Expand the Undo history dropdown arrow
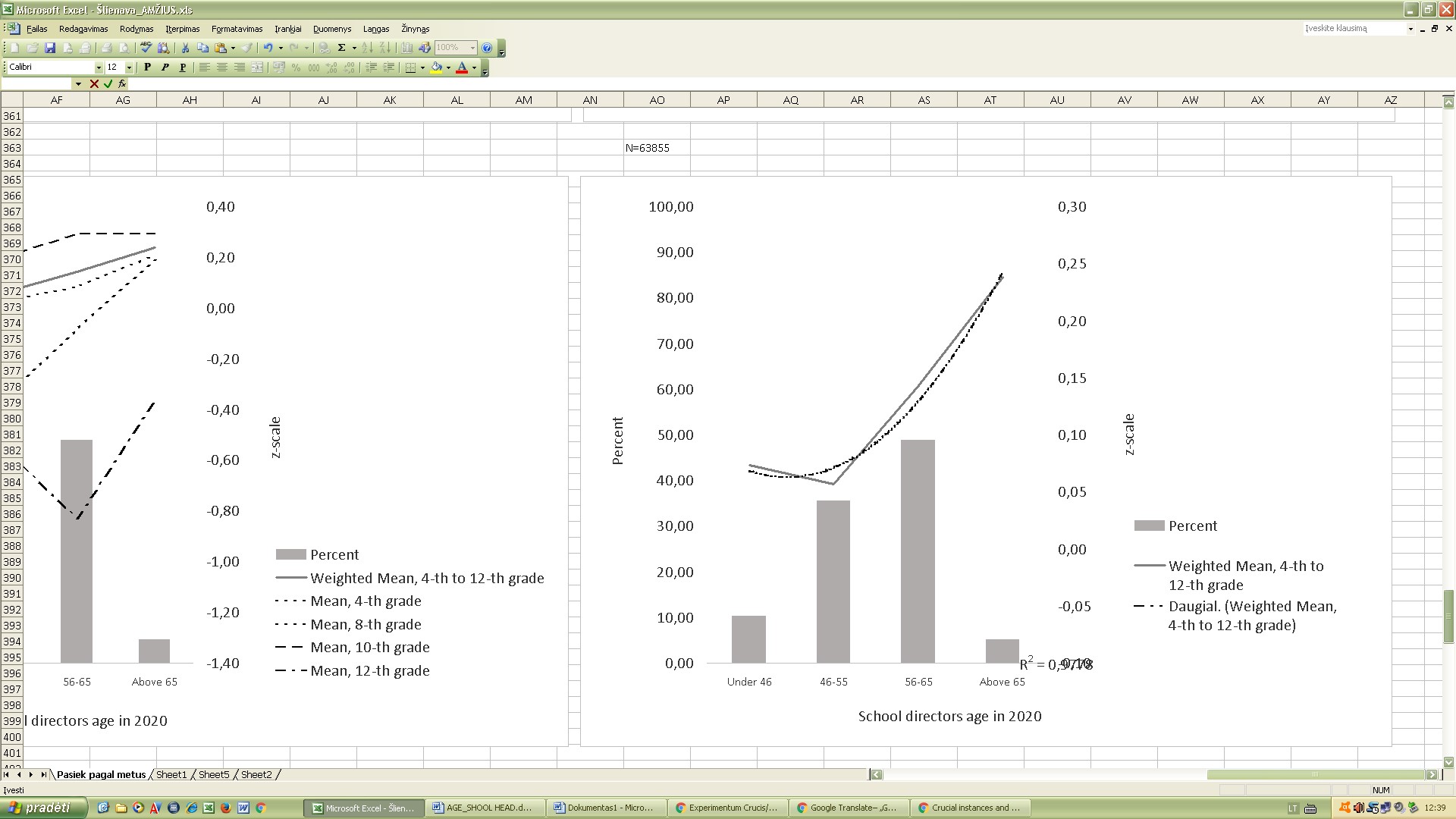The image size is (1456, 819). click(x=281, y=48)
